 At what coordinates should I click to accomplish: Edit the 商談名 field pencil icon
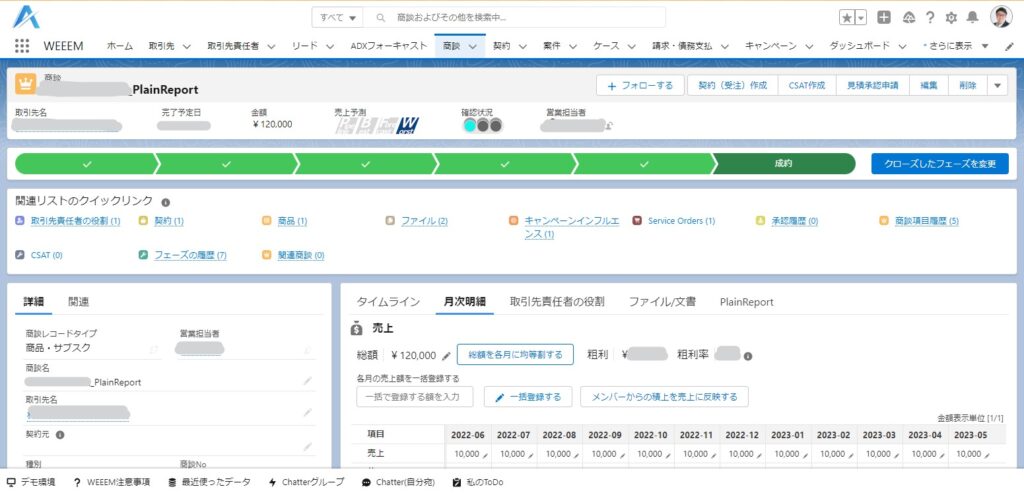coord(307,381)
